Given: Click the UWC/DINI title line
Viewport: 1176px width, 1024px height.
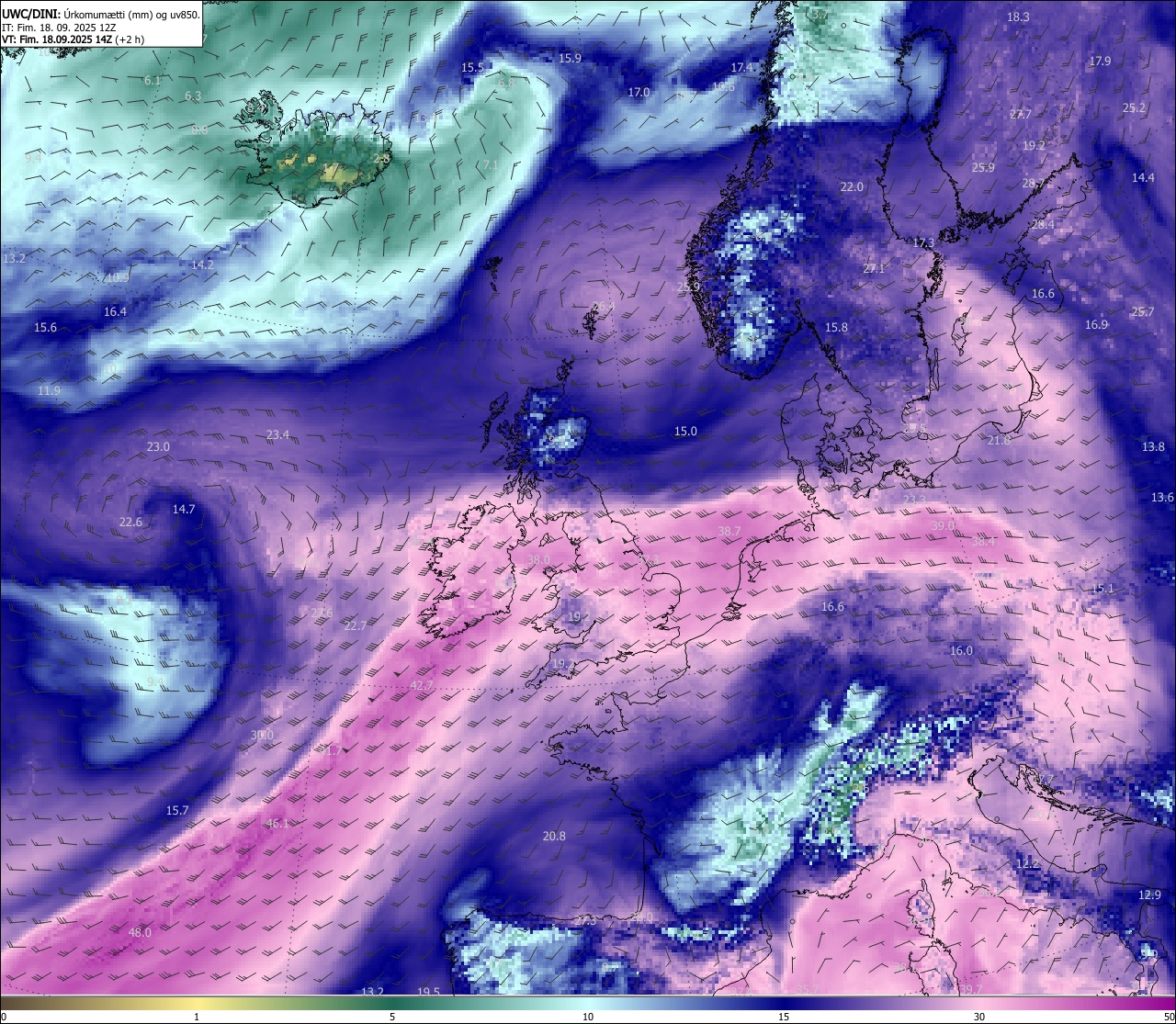Looking at the screenshot, I should pos(101,15).
